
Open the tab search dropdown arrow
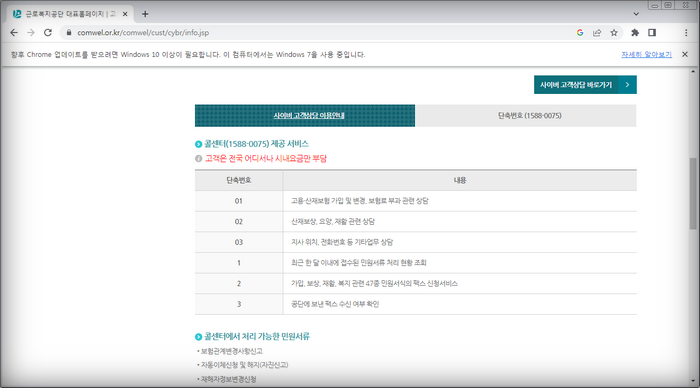click(x=636, y=14)
